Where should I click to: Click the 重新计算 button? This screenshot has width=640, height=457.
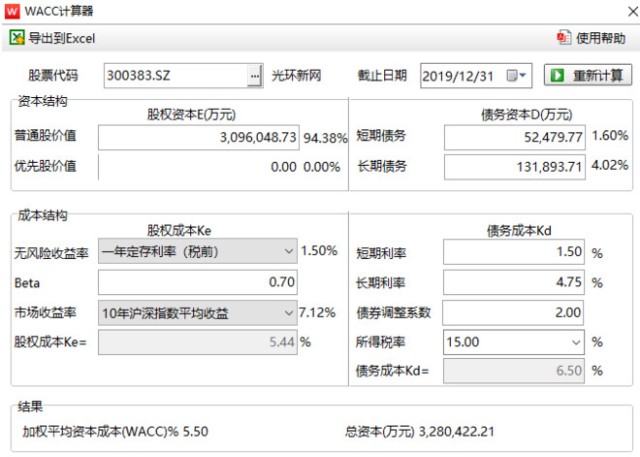coord(588,75)
